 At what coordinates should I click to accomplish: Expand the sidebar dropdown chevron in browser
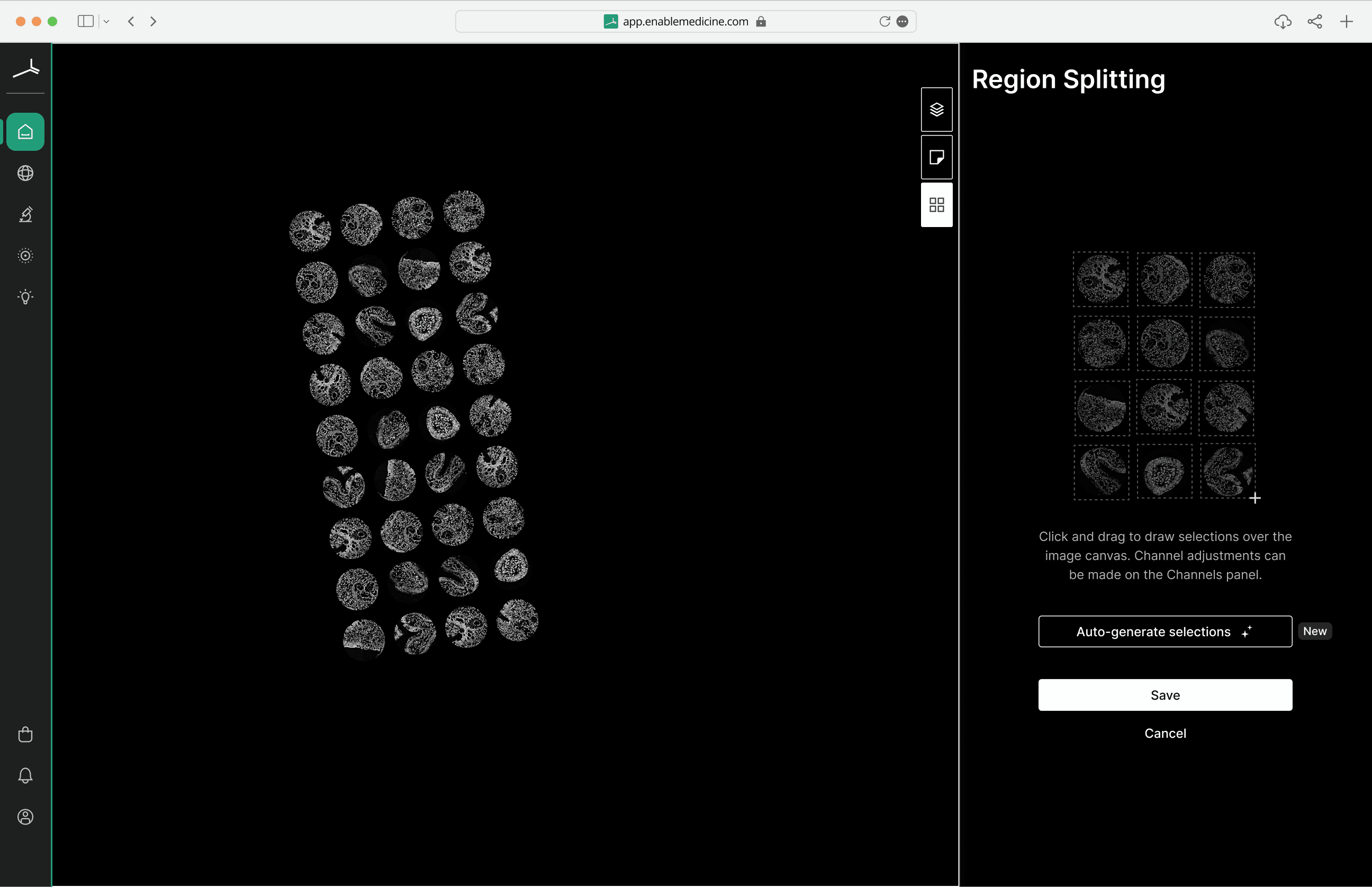click(106, 21)
